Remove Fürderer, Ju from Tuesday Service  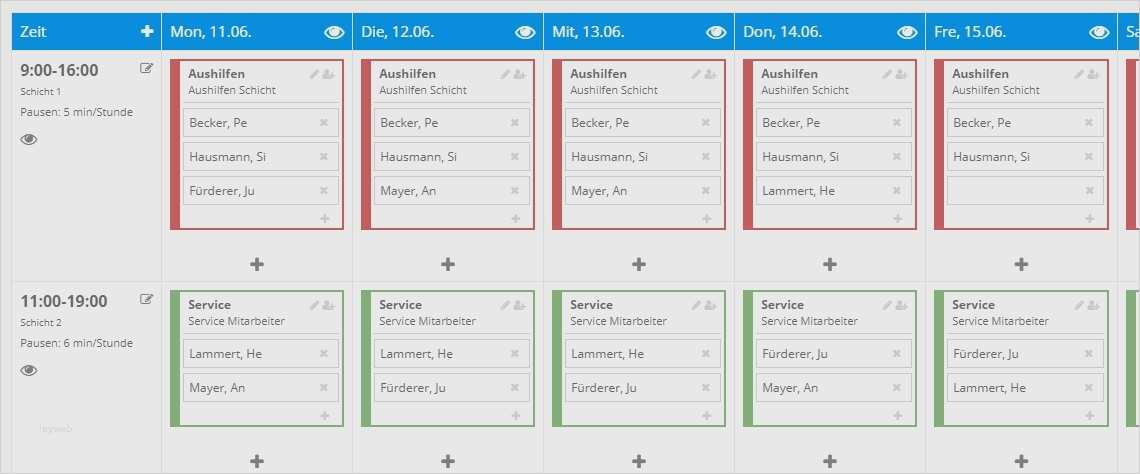[x=515, y=387]
